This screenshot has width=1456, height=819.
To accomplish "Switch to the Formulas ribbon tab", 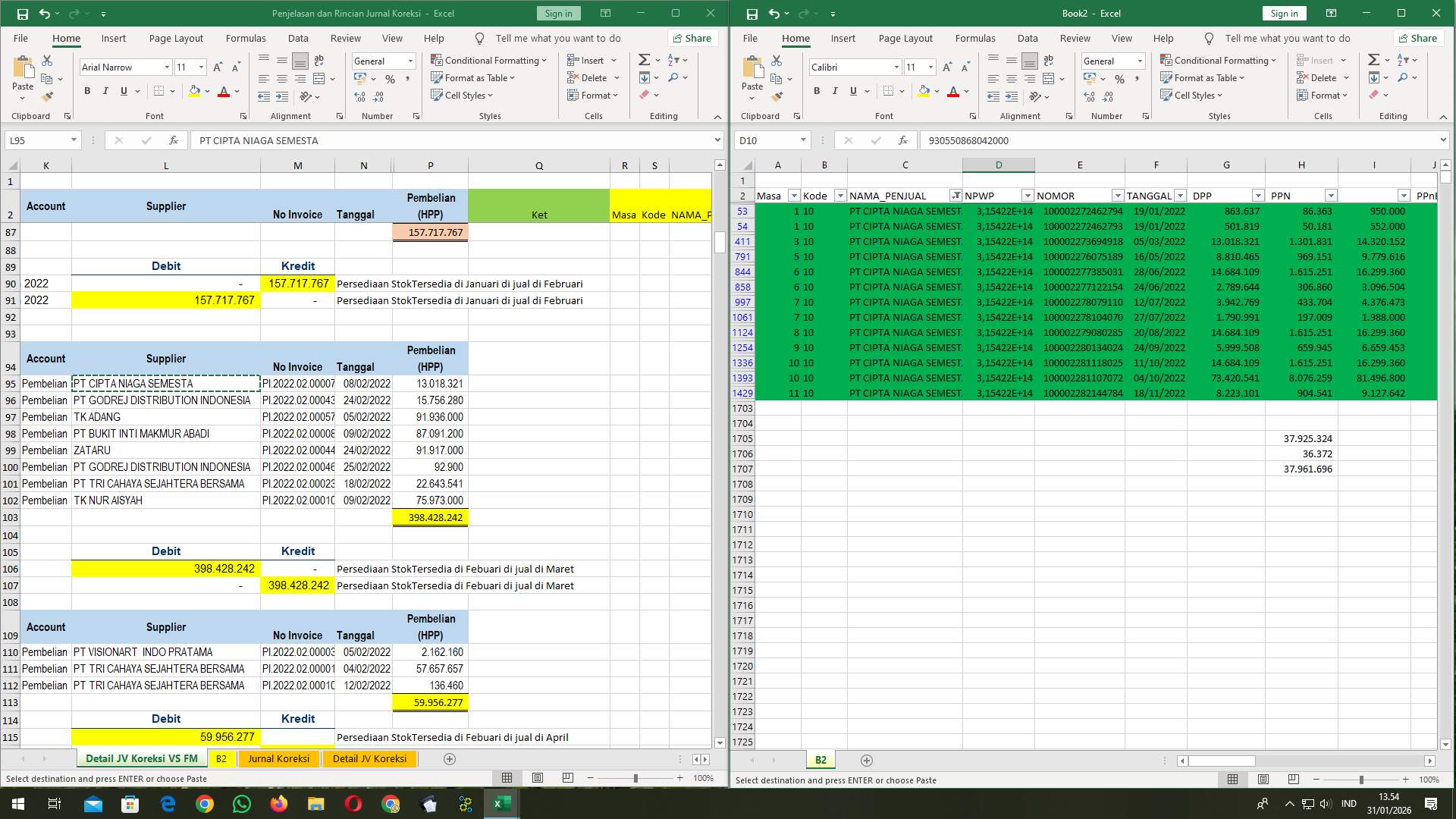I will [246, 38].
